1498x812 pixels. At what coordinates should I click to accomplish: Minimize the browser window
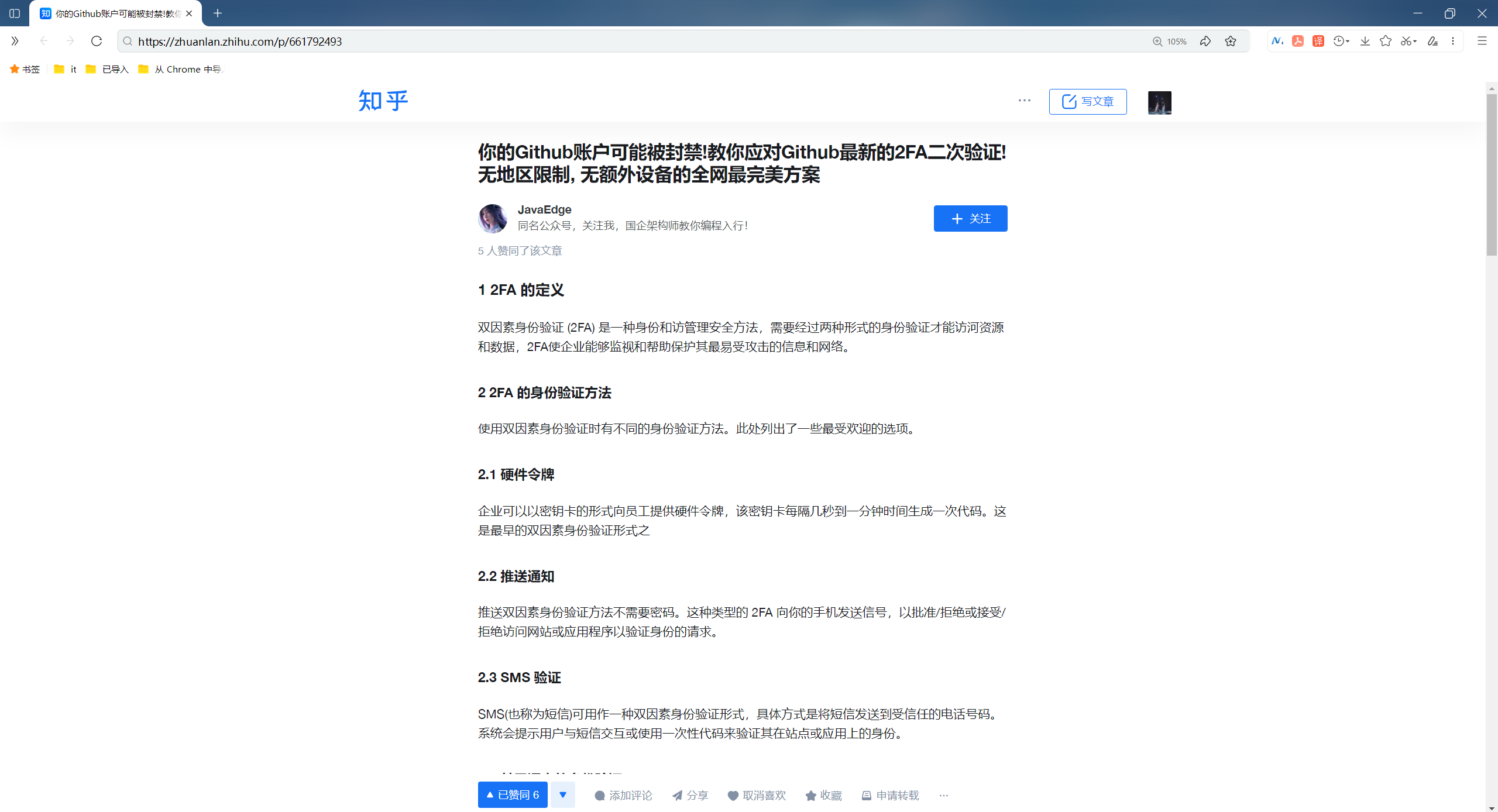point(1417,13)
